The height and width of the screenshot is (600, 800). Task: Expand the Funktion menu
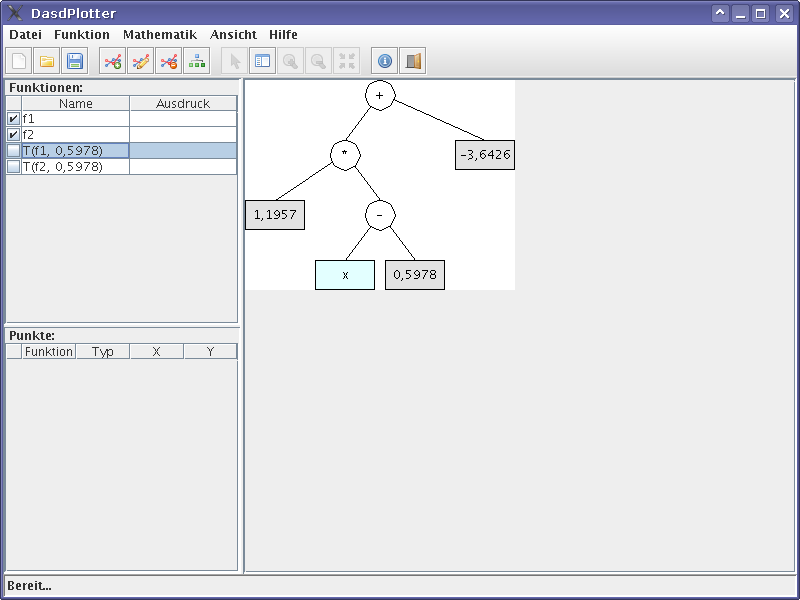(82, 34)
